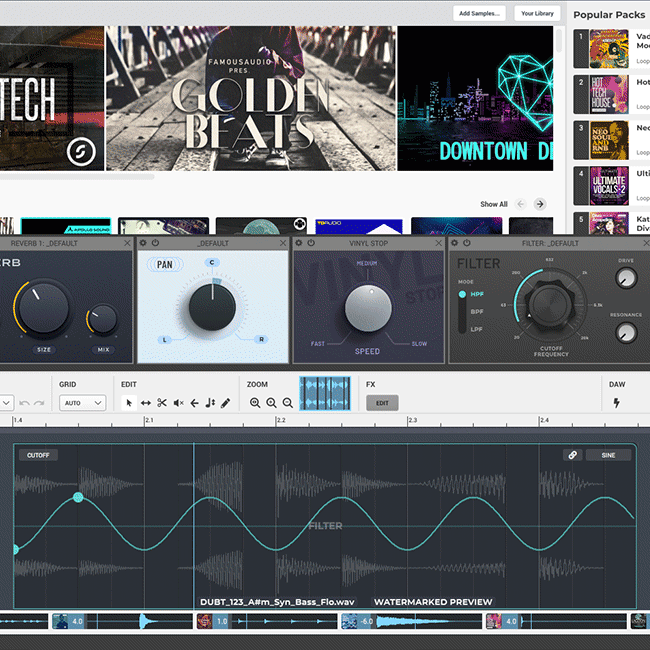
Task: Open the GRID AUTO dropdown
Action: click(x=82, y=403)
